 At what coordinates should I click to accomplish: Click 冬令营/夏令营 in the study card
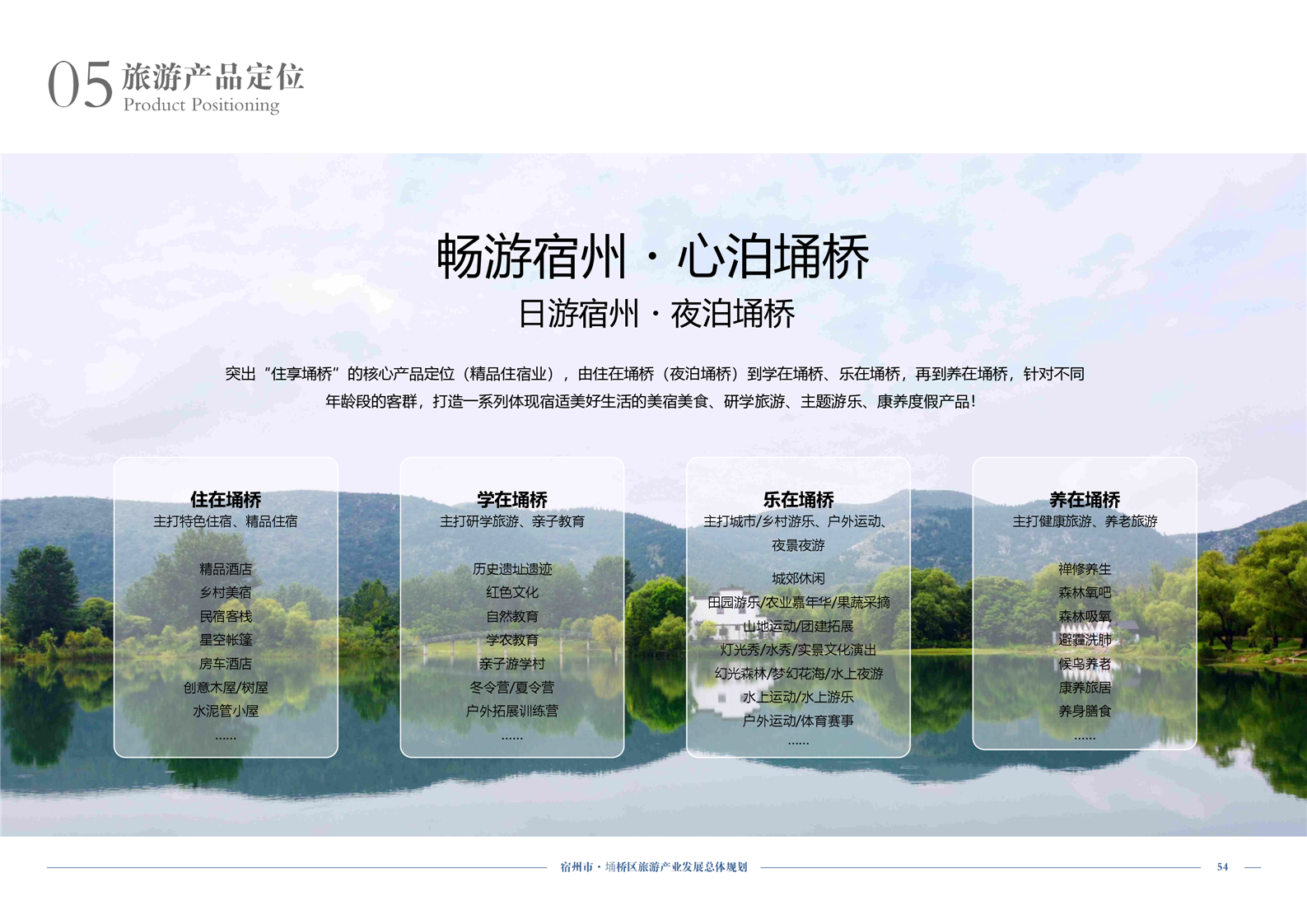tap(511, 687)
